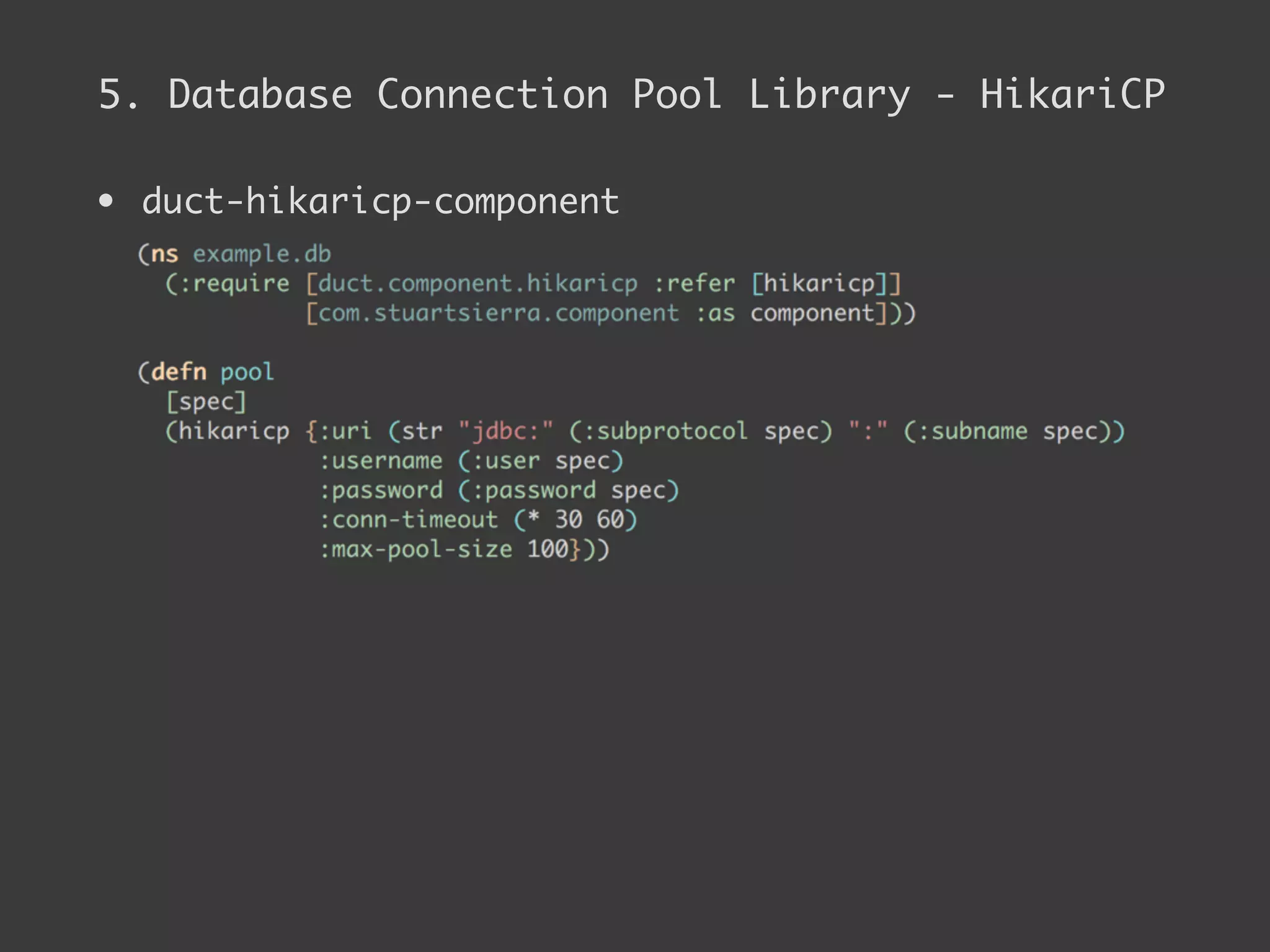This screenshot has width=1270, height=952.
Task: Click the (* 30 60) expression
Action: (x=575, y=519)
